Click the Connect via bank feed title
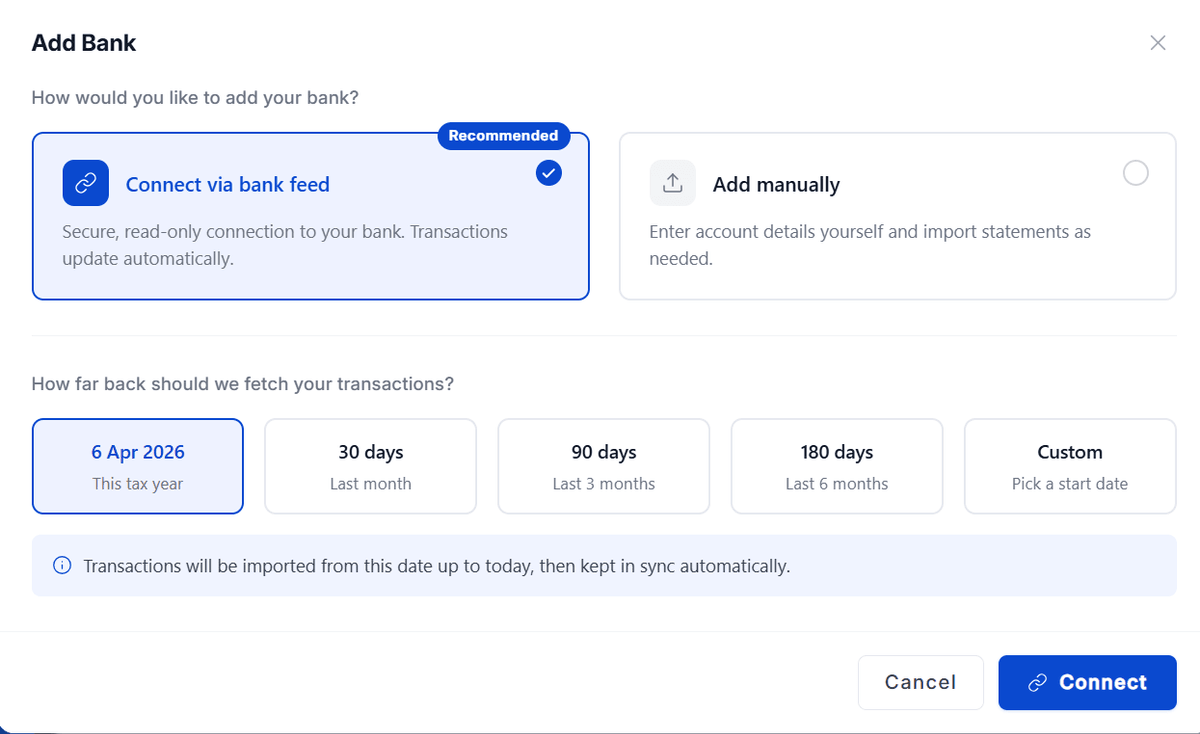1200x734 pixels. pos(228,184)
